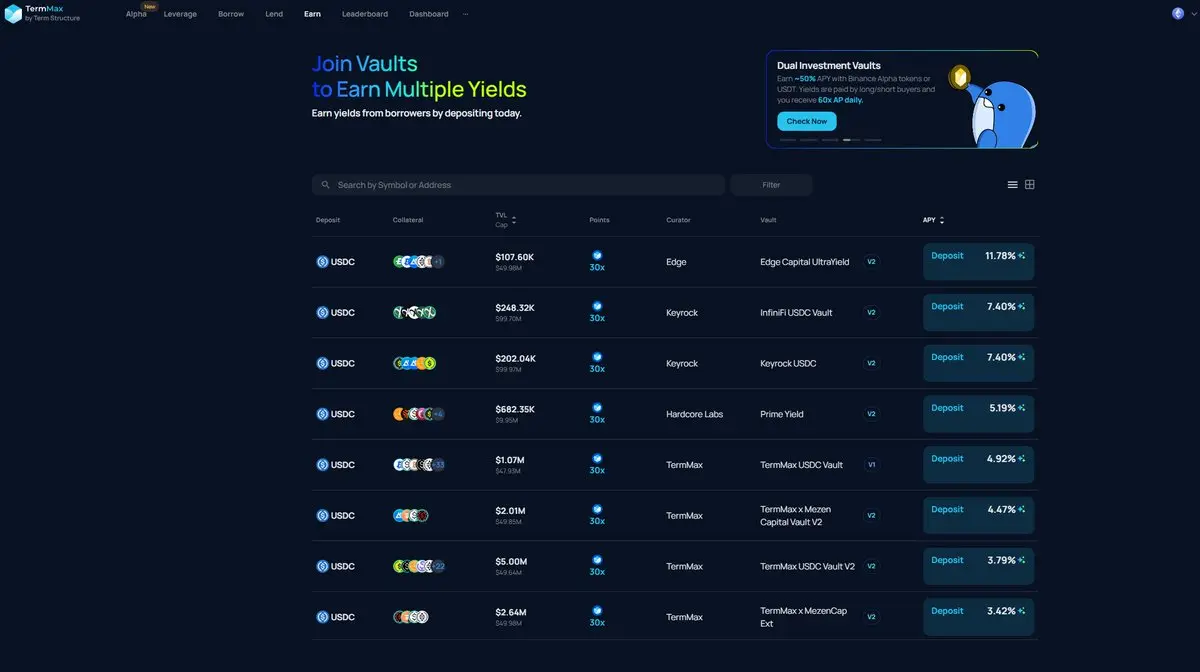Open the TermMax logo home link
This screenshot has width=1200, height=672.
(42, 14)
